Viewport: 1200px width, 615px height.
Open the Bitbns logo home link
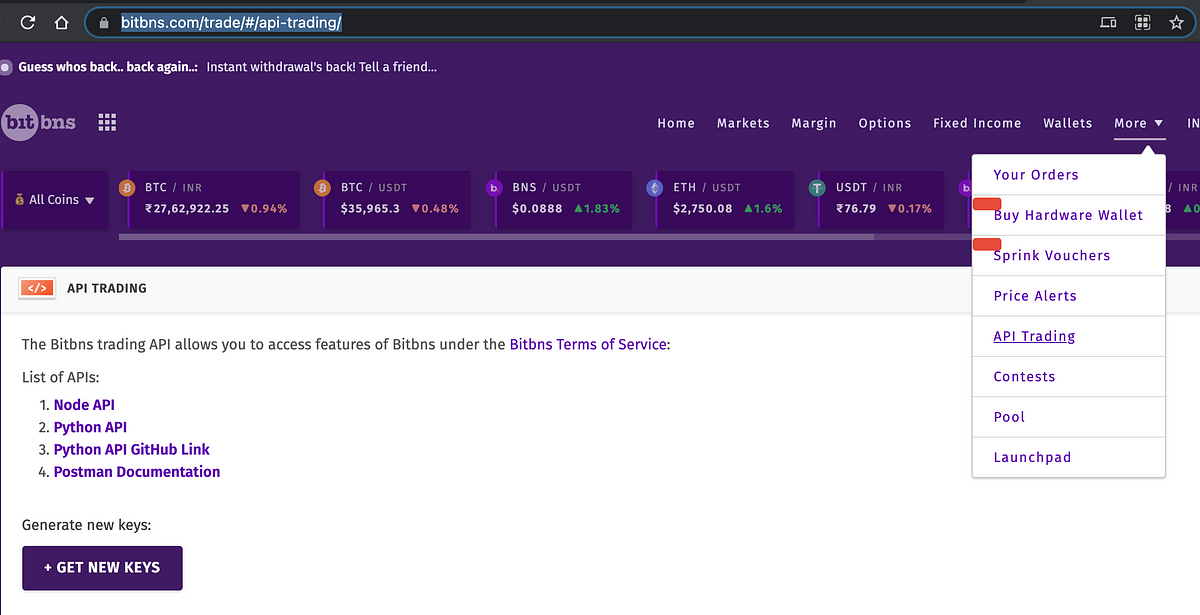(x=39, y=123)
